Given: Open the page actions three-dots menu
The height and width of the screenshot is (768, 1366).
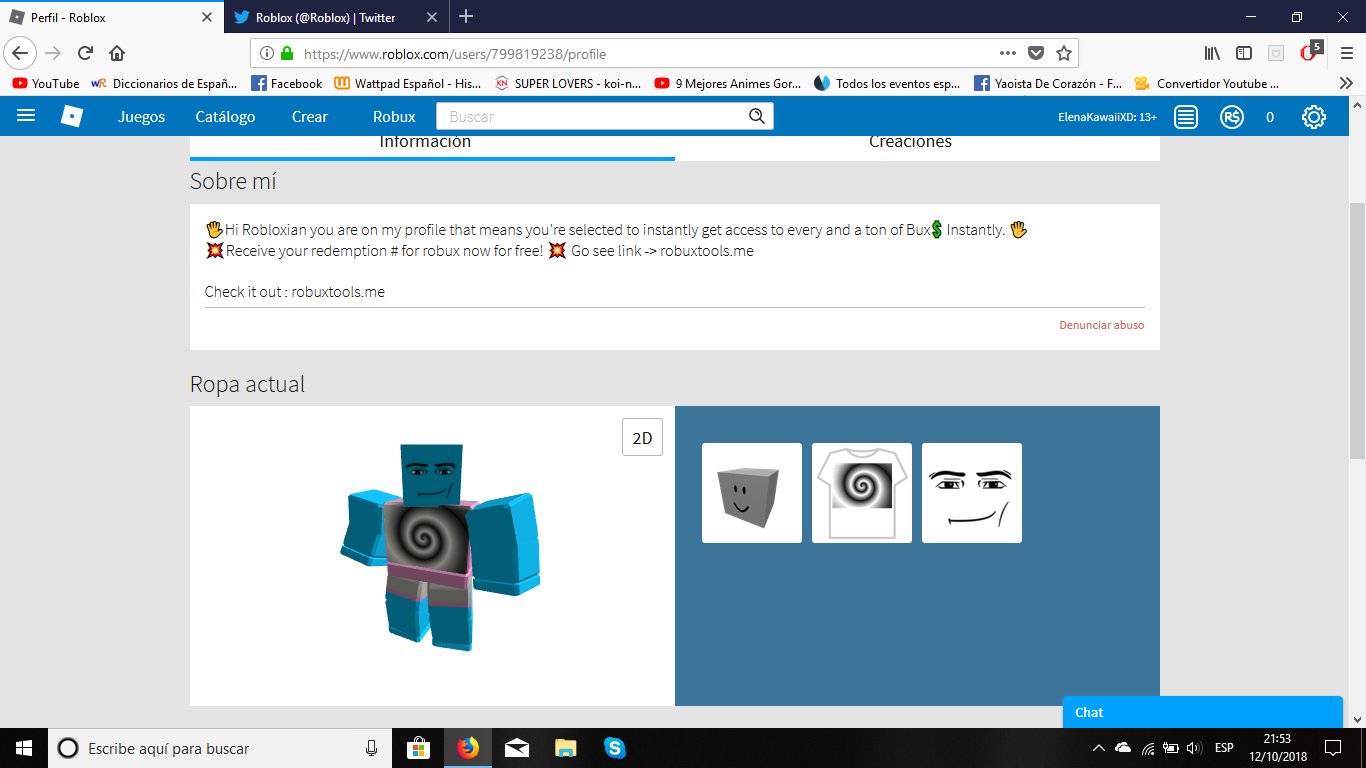Looking at the screenshot, I should coord(1008,53).
